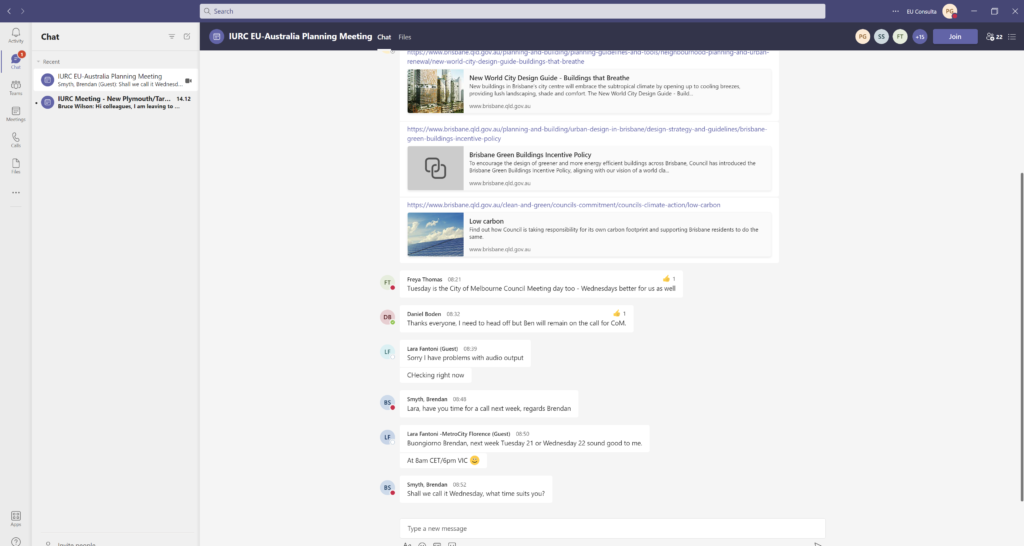The height and width of the screenshot is (546, 1024).
Task: Start a new chat with compose icon
Action: (186, 36)
